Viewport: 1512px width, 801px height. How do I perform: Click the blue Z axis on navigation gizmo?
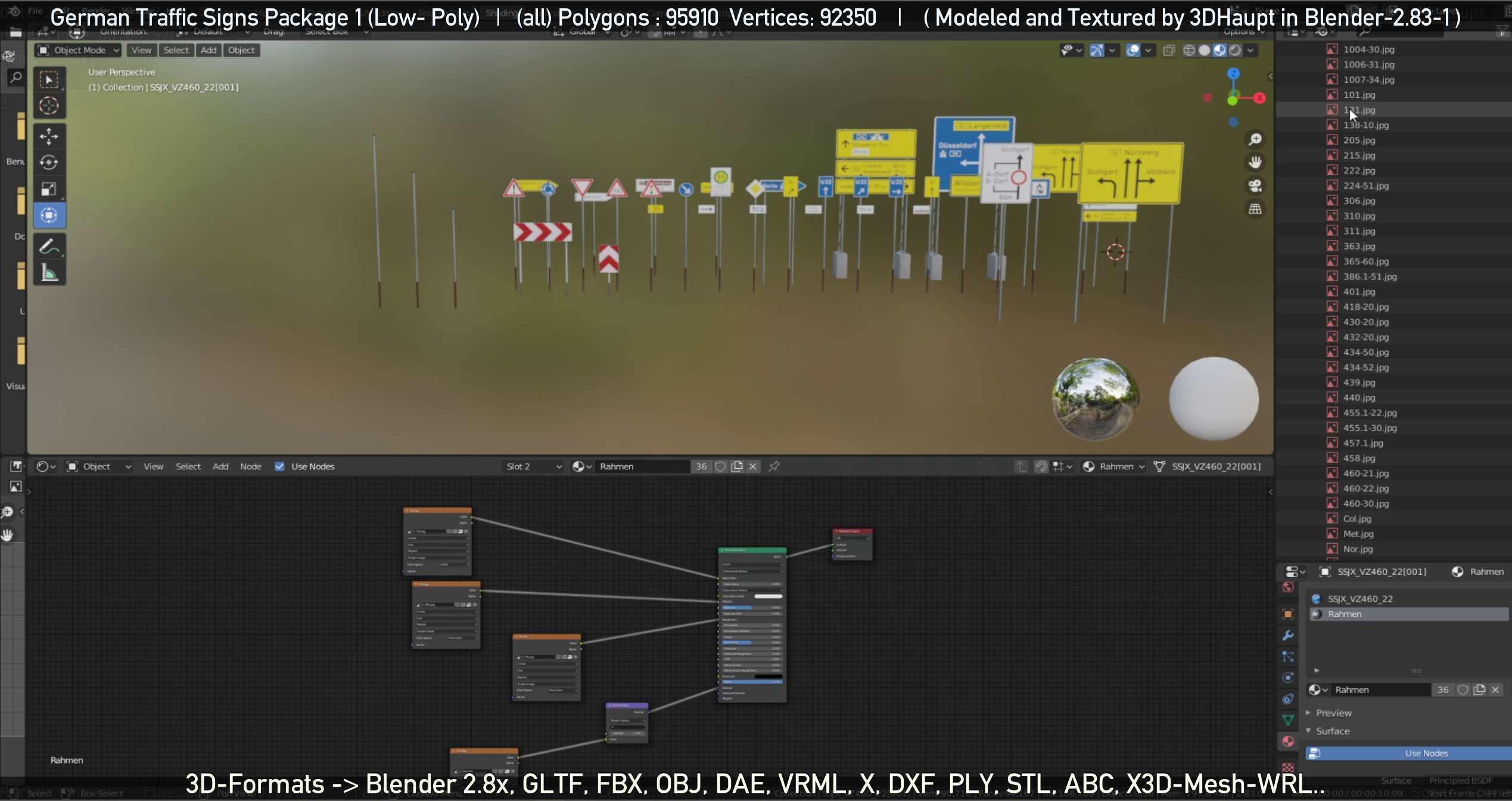pyautogui.click(x=1233, y=73)
